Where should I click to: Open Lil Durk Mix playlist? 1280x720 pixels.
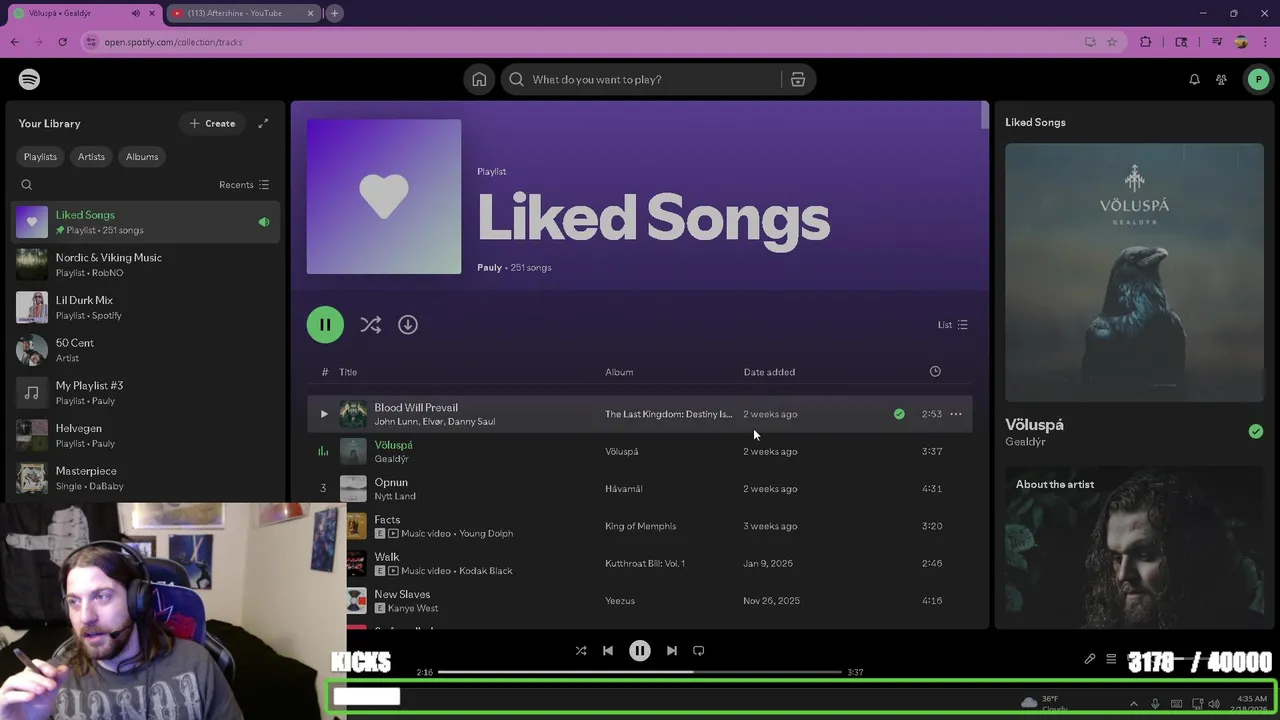(x=146, y=307)
